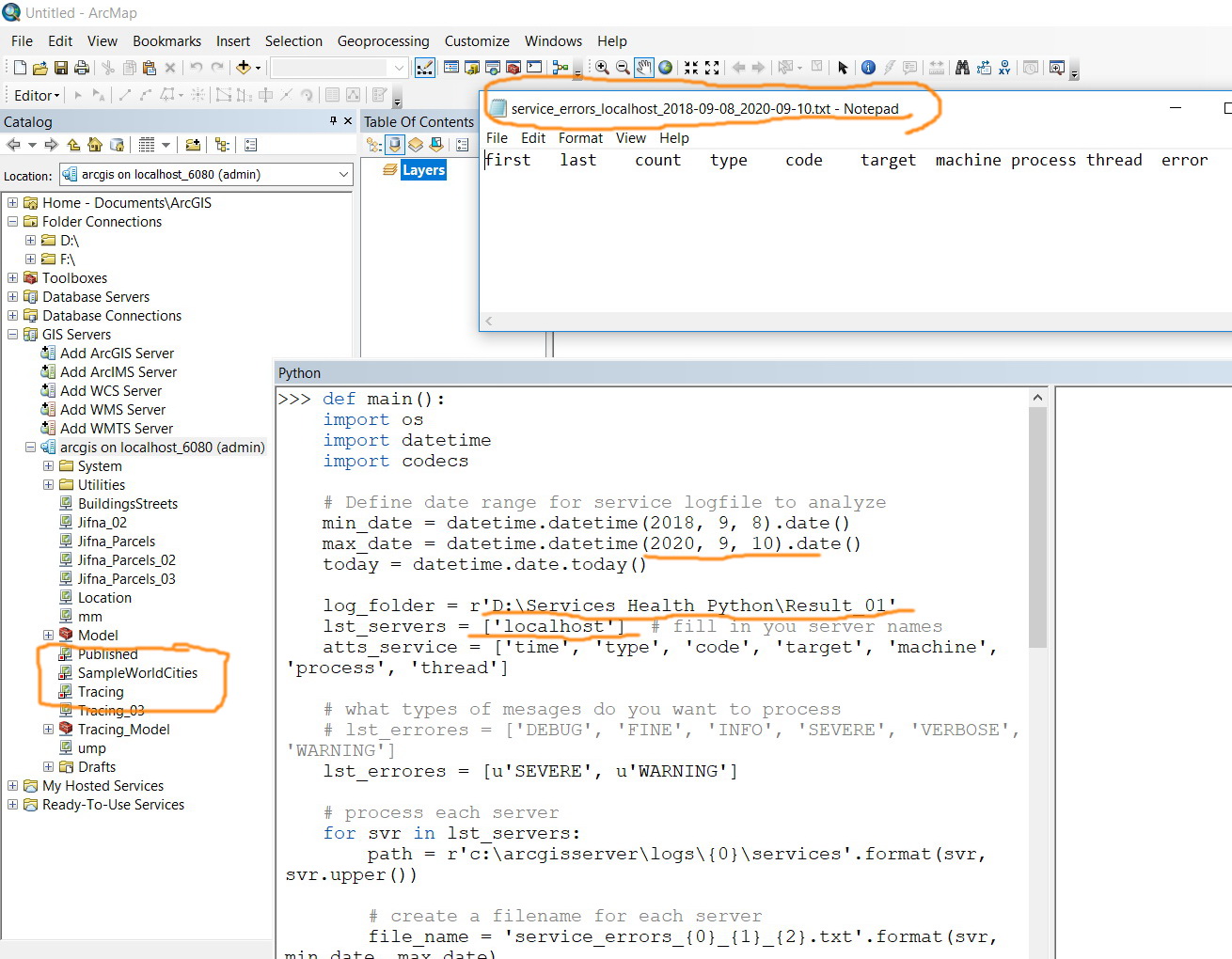Image resolution: width=1232 pixels, height=959 pixels.
Task: Select the Pan hand tool
Action: (644, 68)
